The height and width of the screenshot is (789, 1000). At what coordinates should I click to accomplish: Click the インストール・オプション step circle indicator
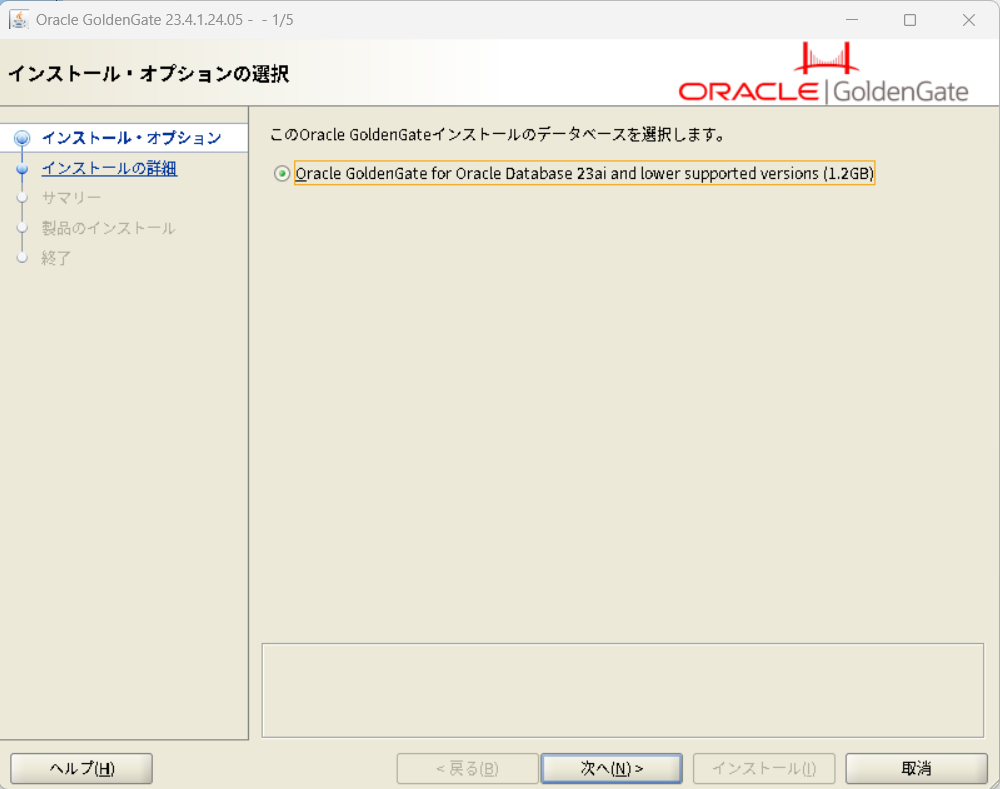22,138
